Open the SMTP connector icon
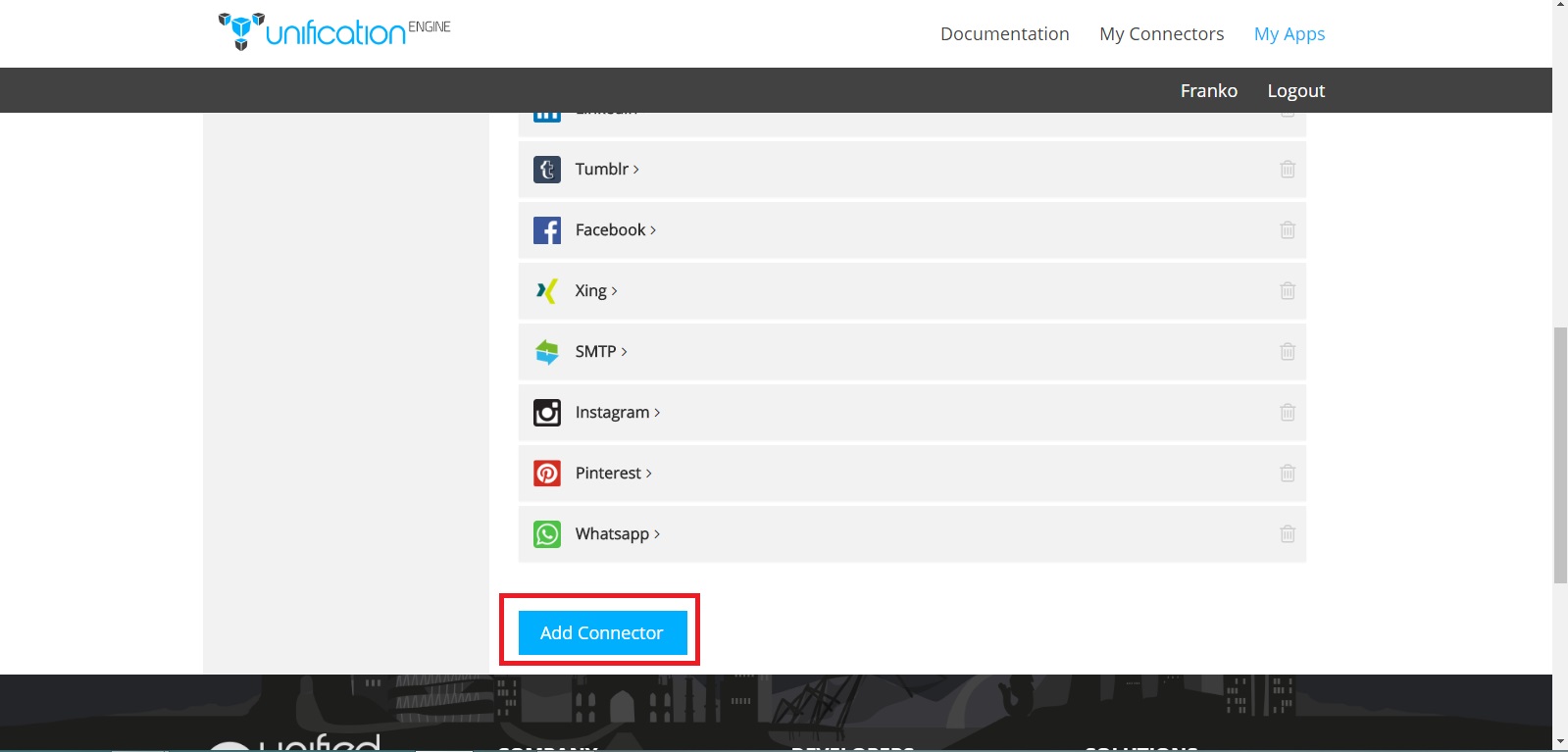Image resolution: width=1568 pixels, height=752 pixels. [x=547, y=352]
